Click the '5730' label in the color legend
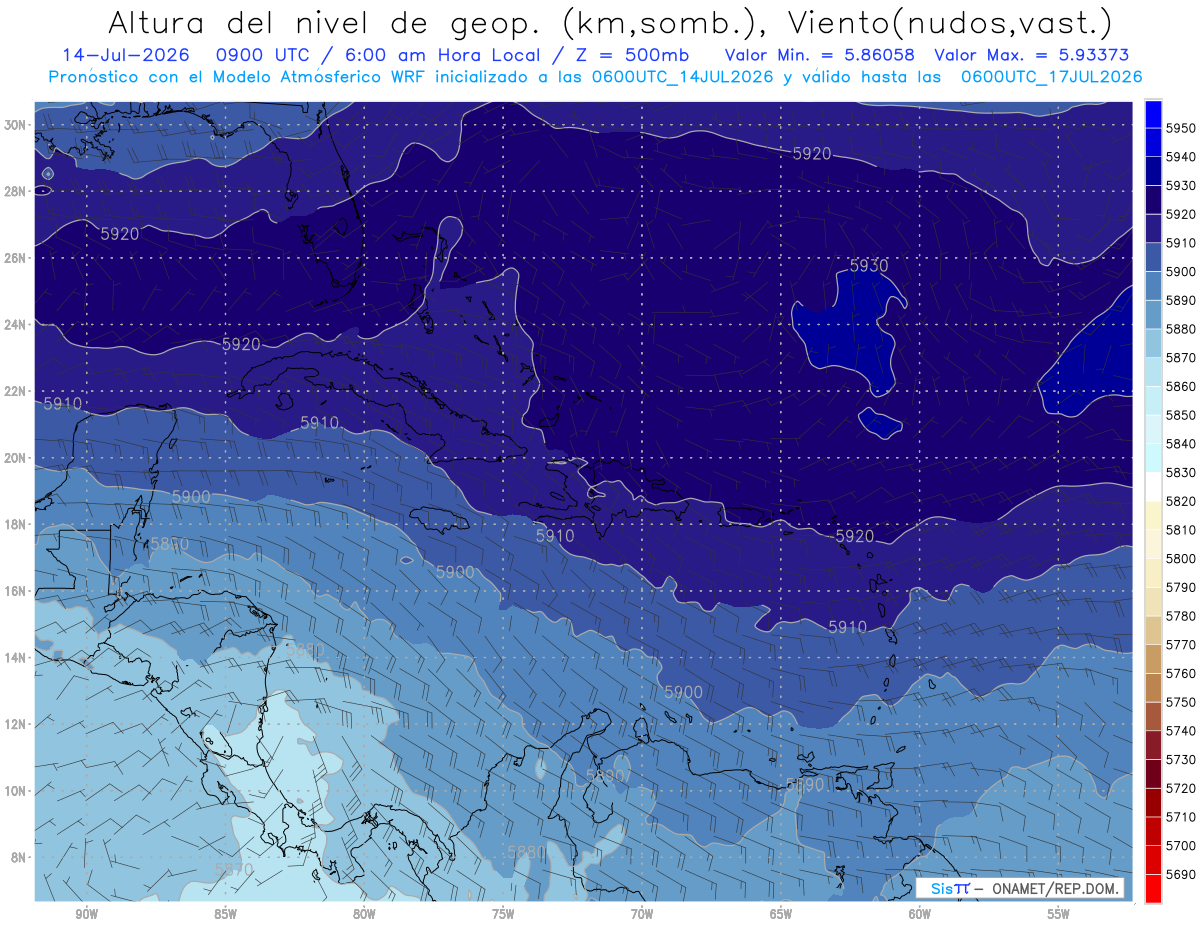The width and height of the screenshot is (1200, 927). coord(1181,759)
